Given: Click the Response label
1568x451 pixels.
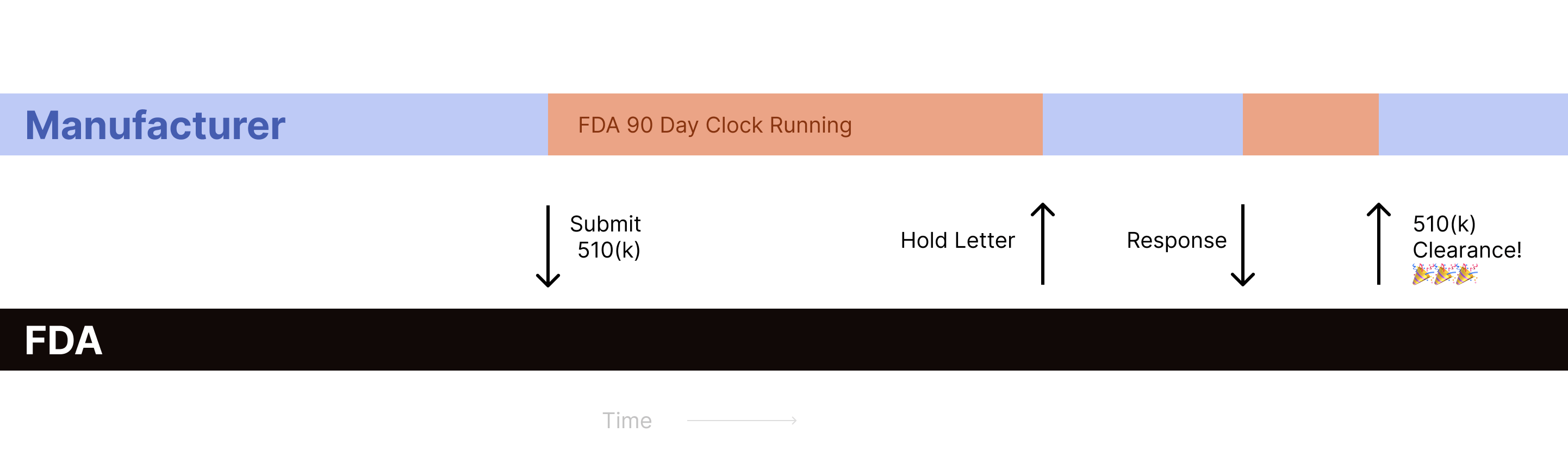Looking at the screenshot, I should pos(1176,240).
